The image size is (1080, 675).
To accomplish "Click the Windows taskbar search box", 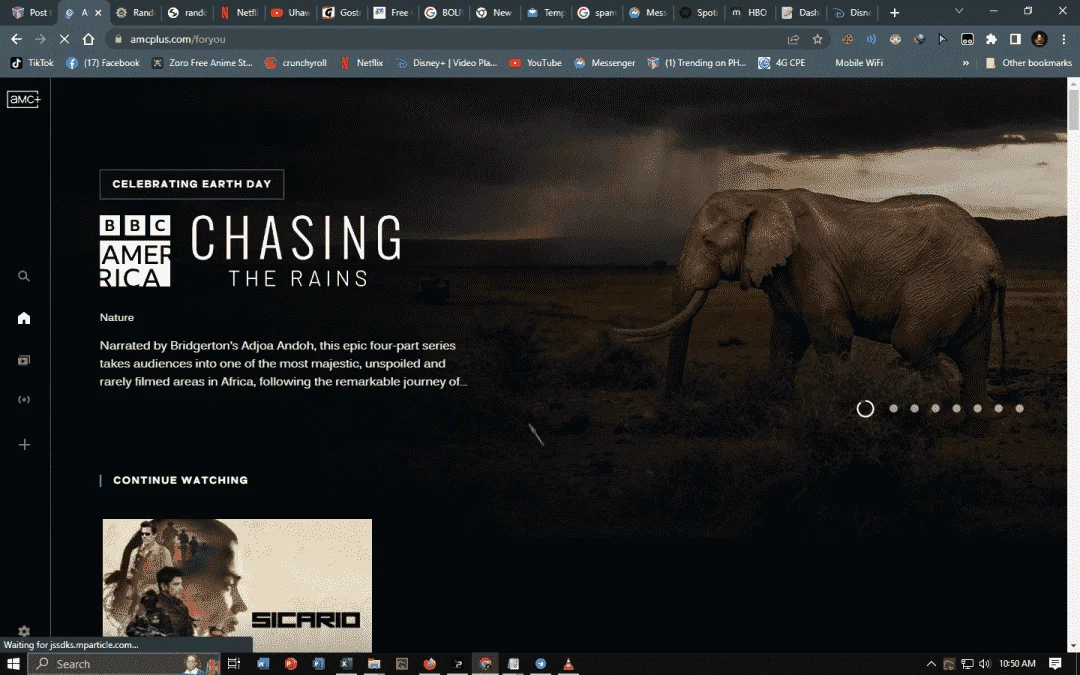I will coord(124,664).
